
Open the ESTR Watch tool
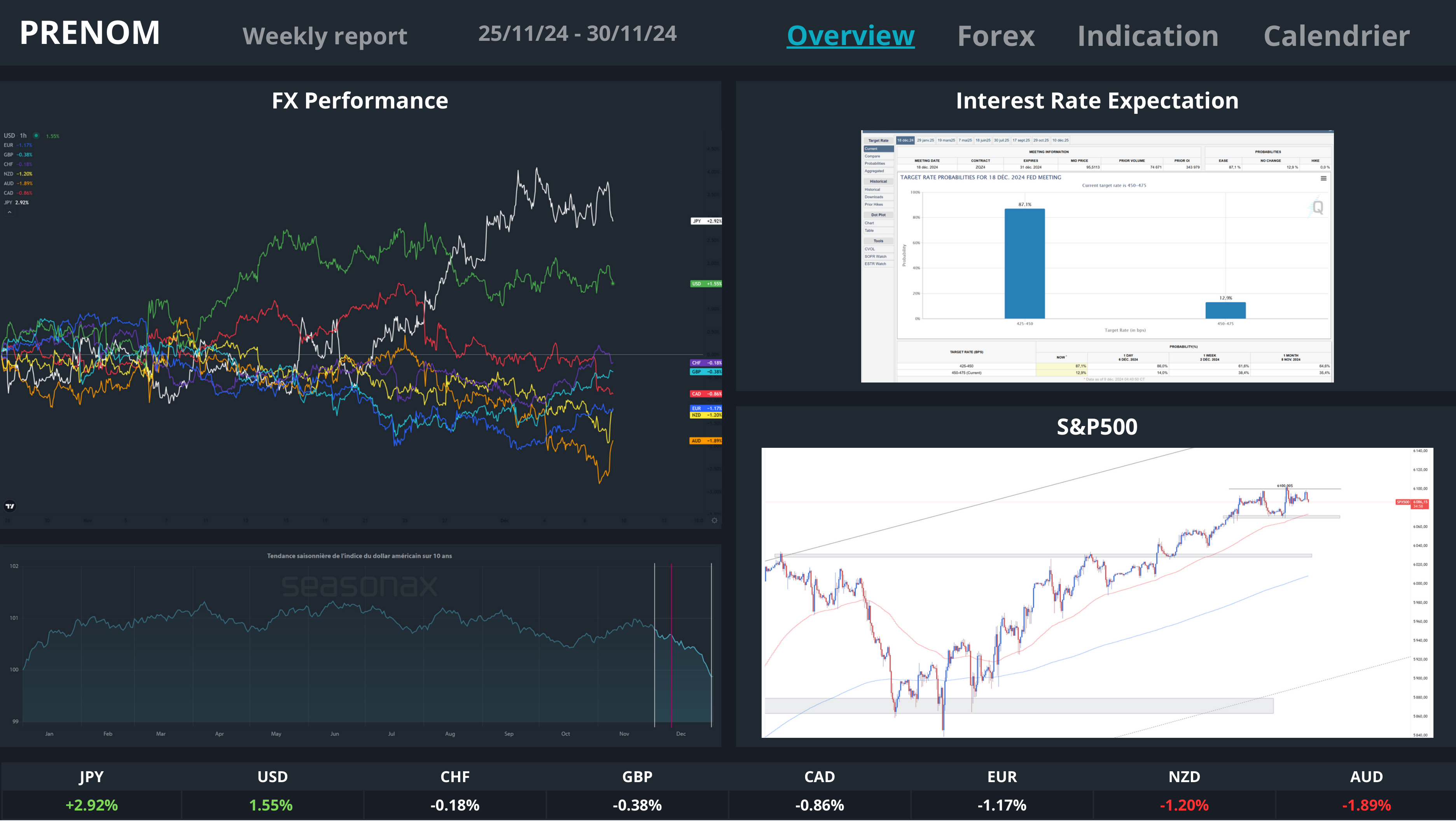point(878,263)
